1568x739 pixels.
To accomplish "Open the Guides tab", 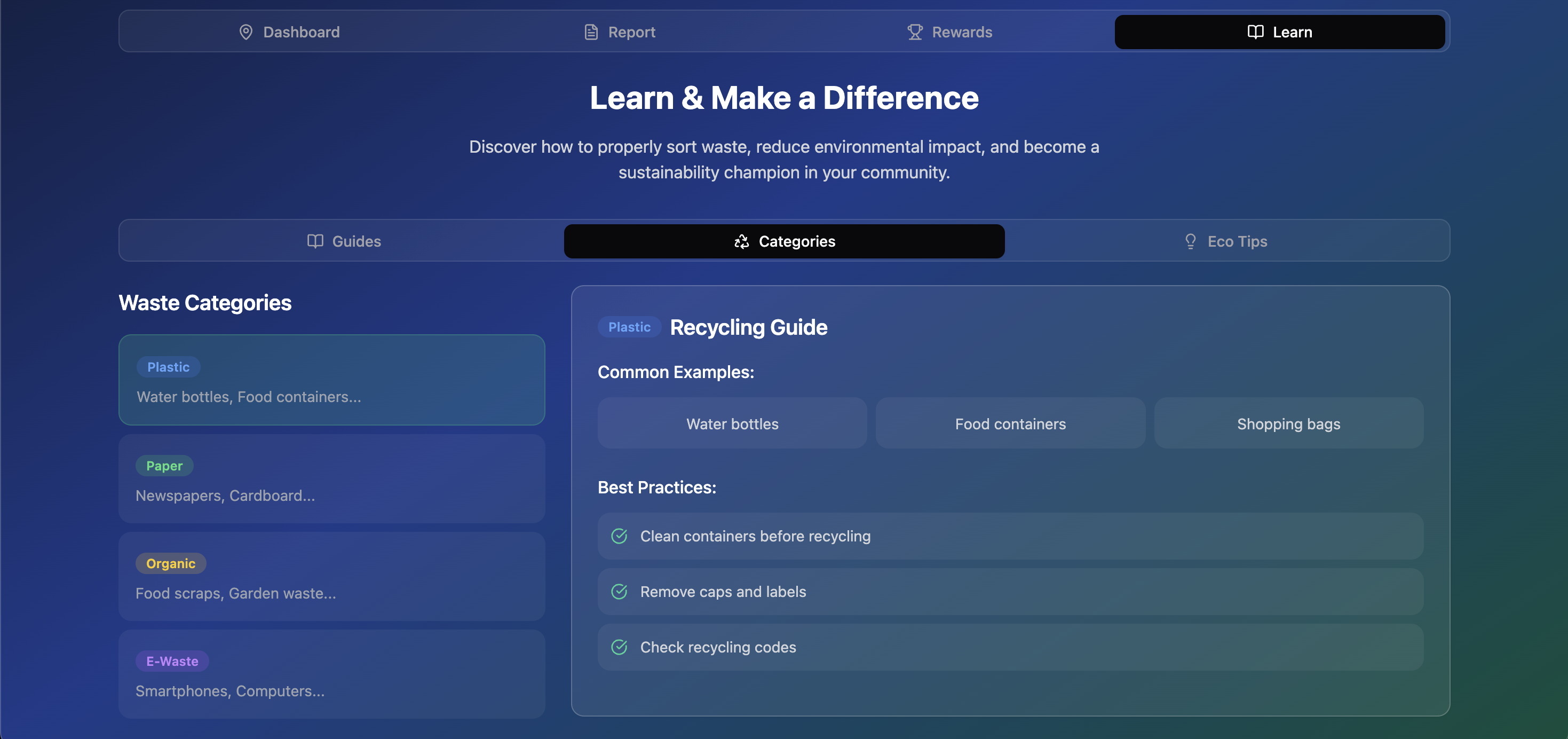I will pos(344,241).
